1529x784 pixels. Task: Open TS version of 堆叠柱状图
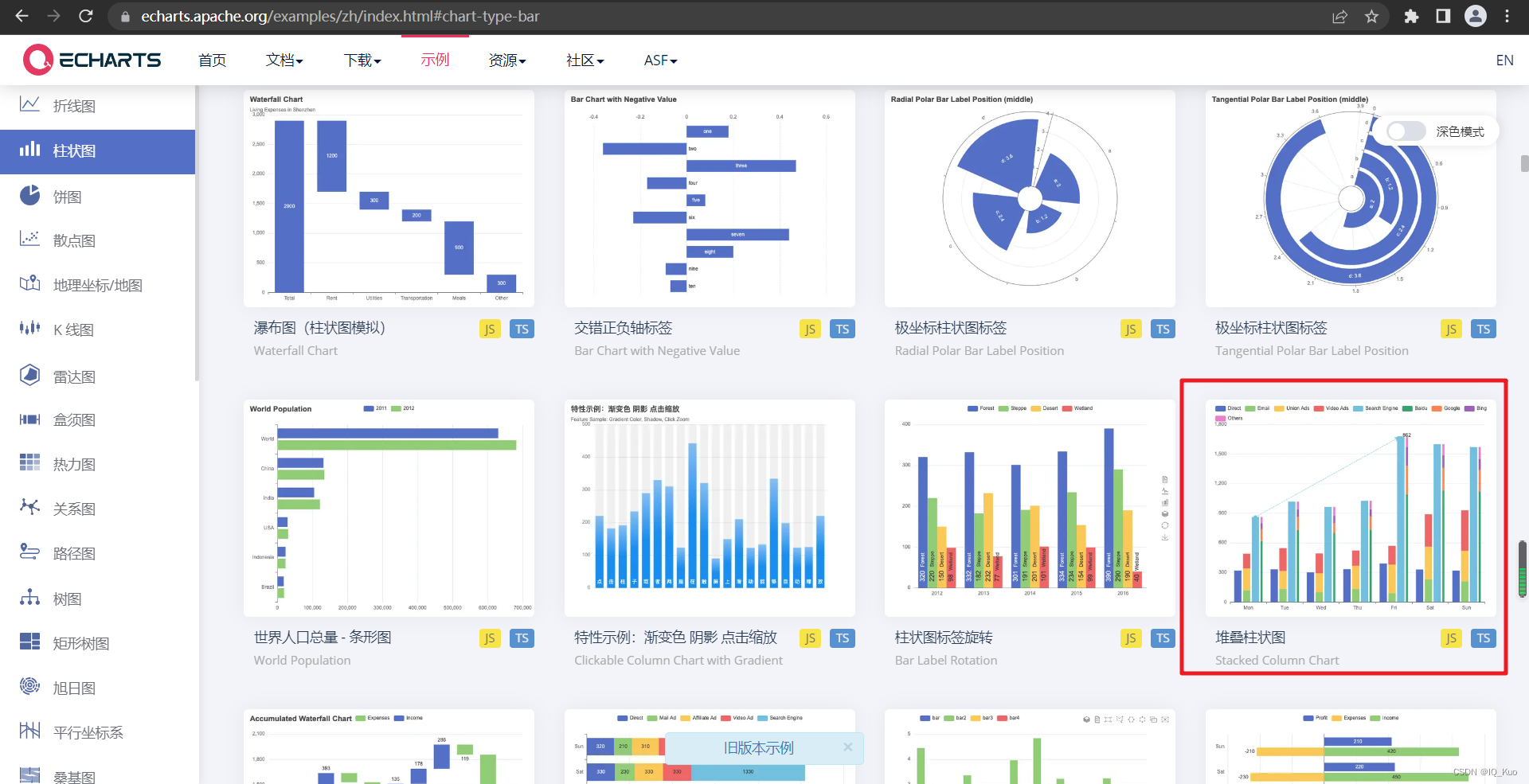(x=1484, y=638)
